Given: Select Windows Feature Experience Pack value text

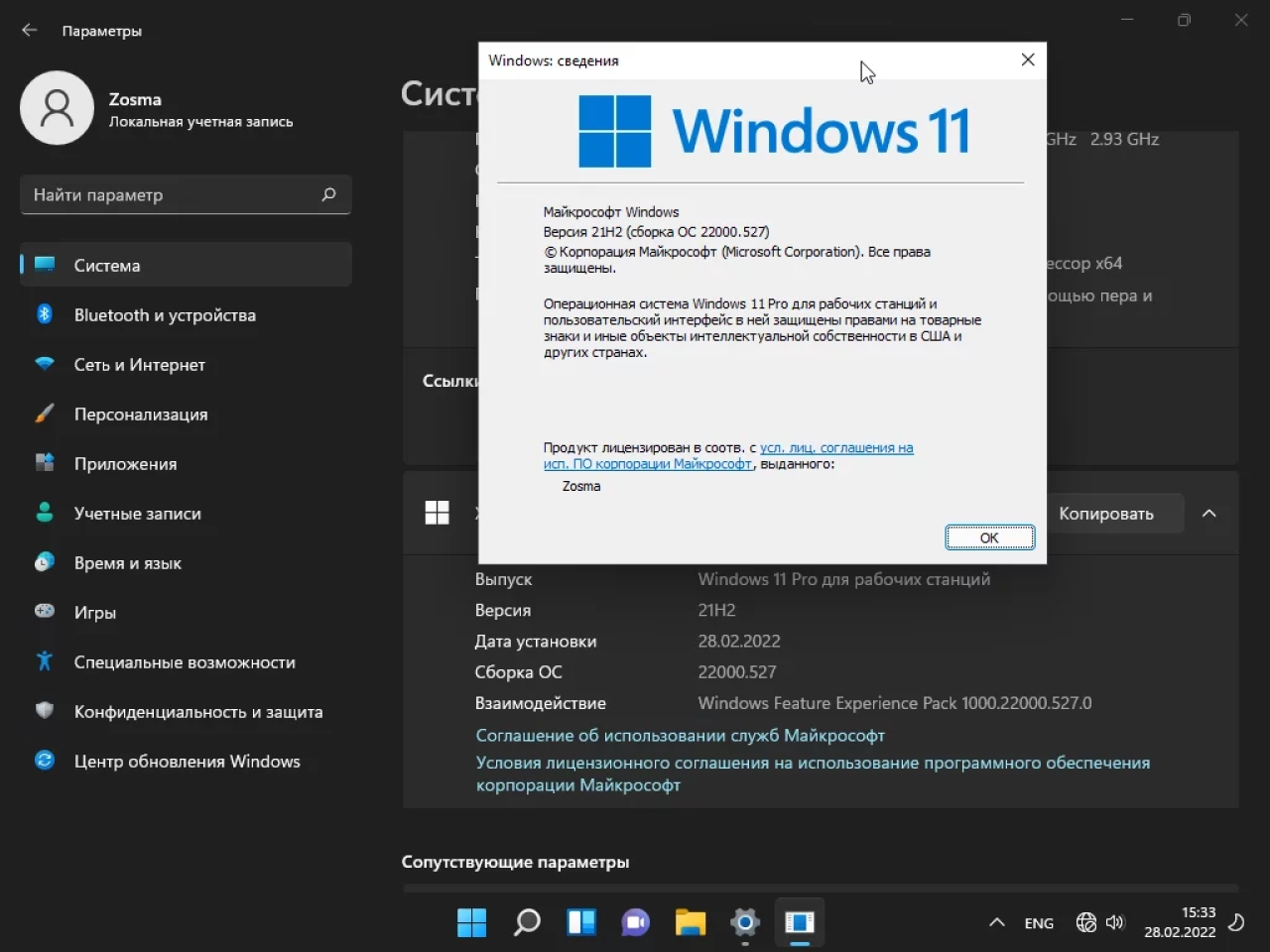Looking at the screenshot, I should coord(895,702).
